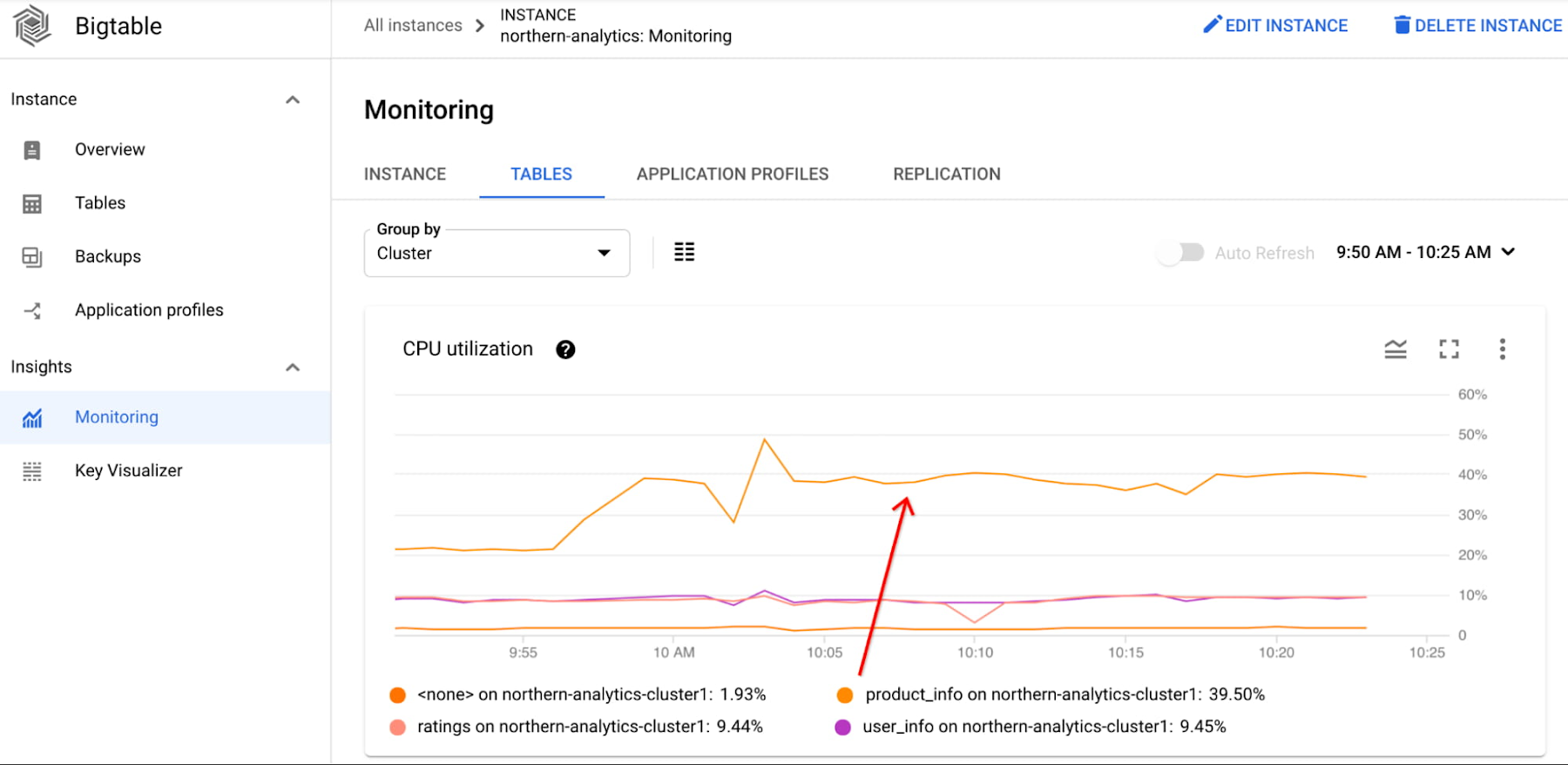Screen dimensions: 1568x765
Task: Click the product_info legend color dot
Action: 845,695
